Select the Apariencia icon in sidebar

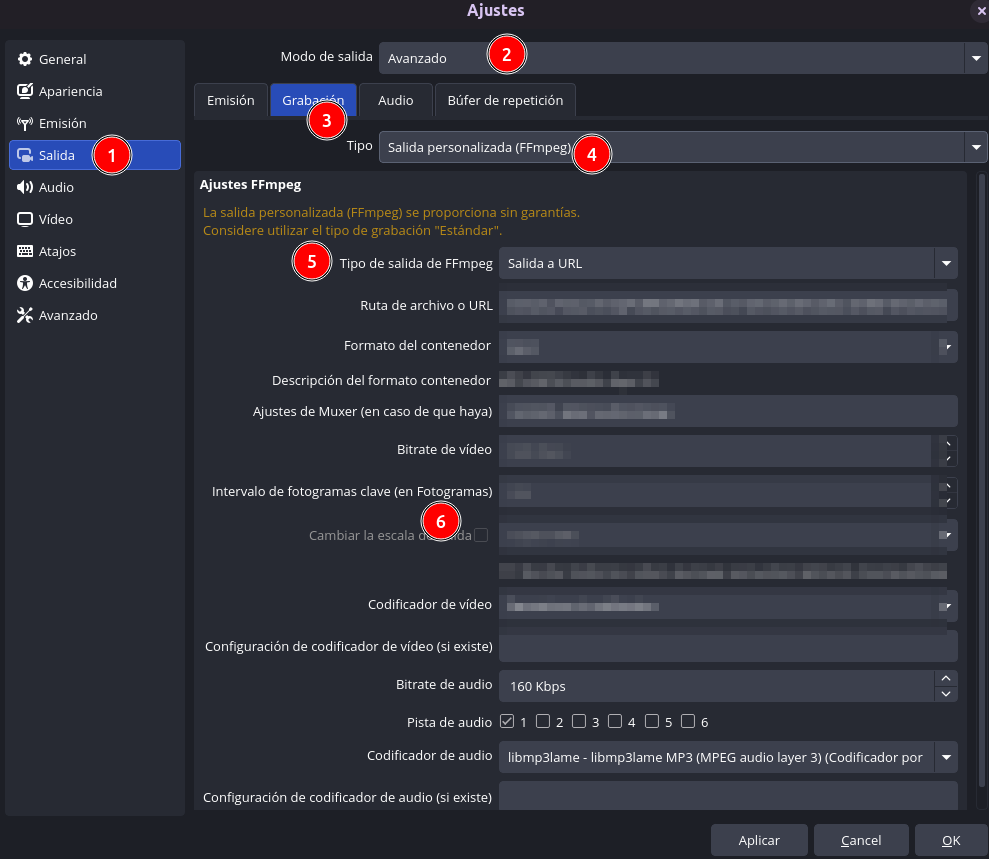pyautogui.click(x=25, y=91)
